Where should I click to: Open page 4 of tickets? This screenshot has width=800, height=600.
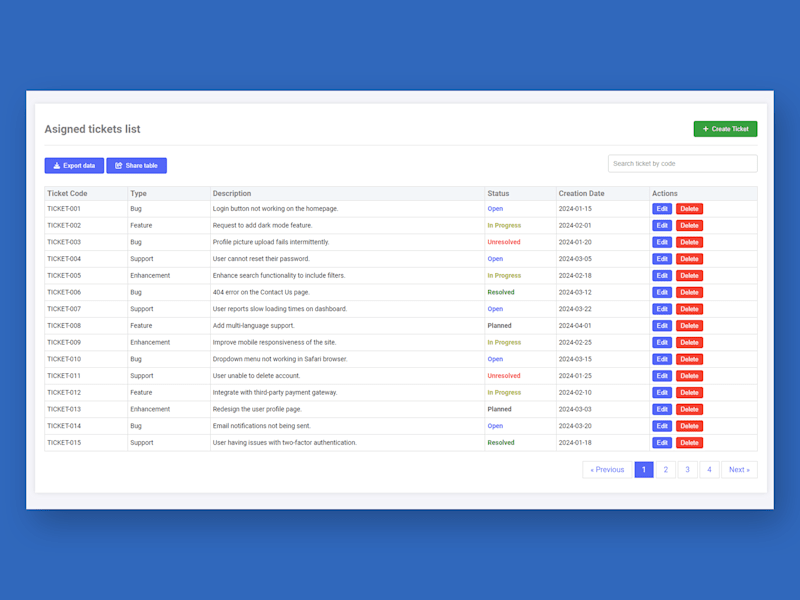tap(709, 470)
